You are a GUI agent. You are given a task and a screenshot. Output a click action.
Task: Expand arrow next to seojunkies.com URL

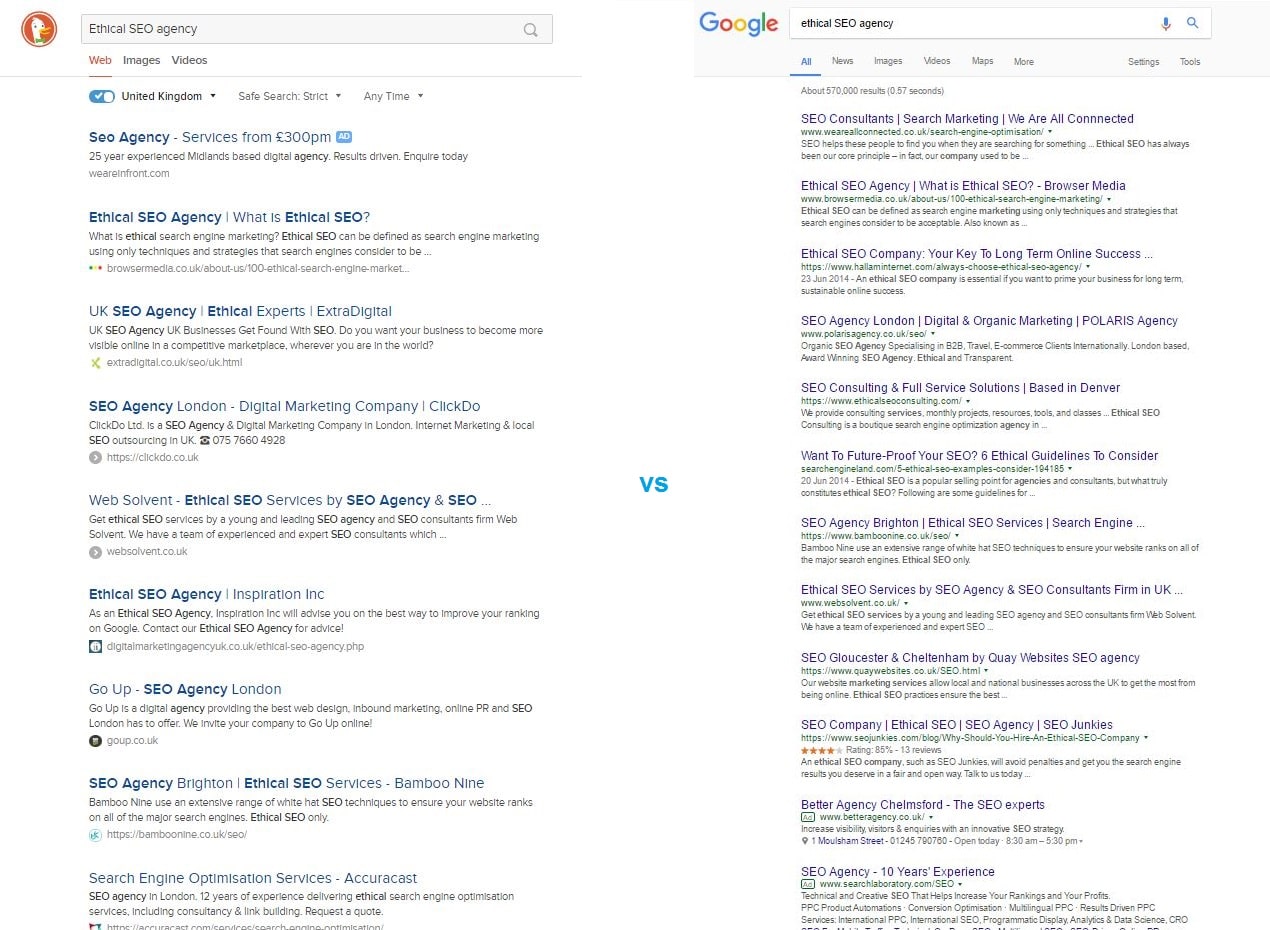[1146, 738]
